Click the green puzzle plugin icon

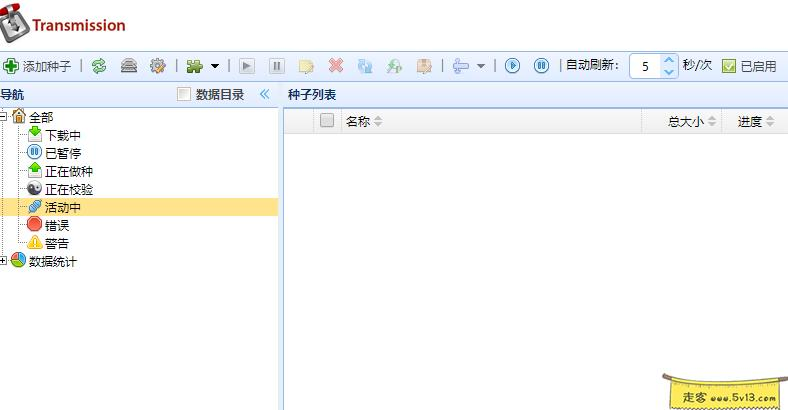(x=194, y=66)
